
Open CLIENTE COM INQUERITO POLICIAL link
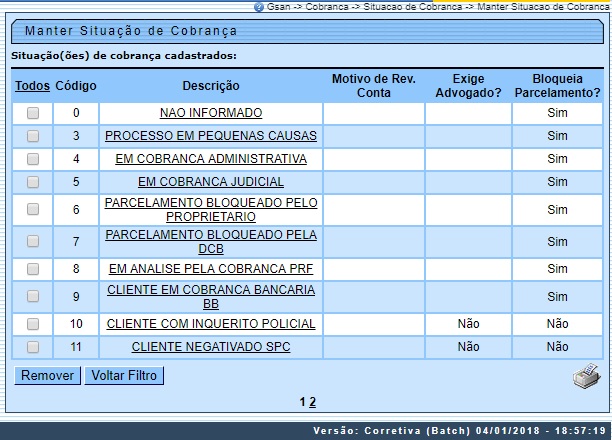pyautogui.click(x=211, y=324)
